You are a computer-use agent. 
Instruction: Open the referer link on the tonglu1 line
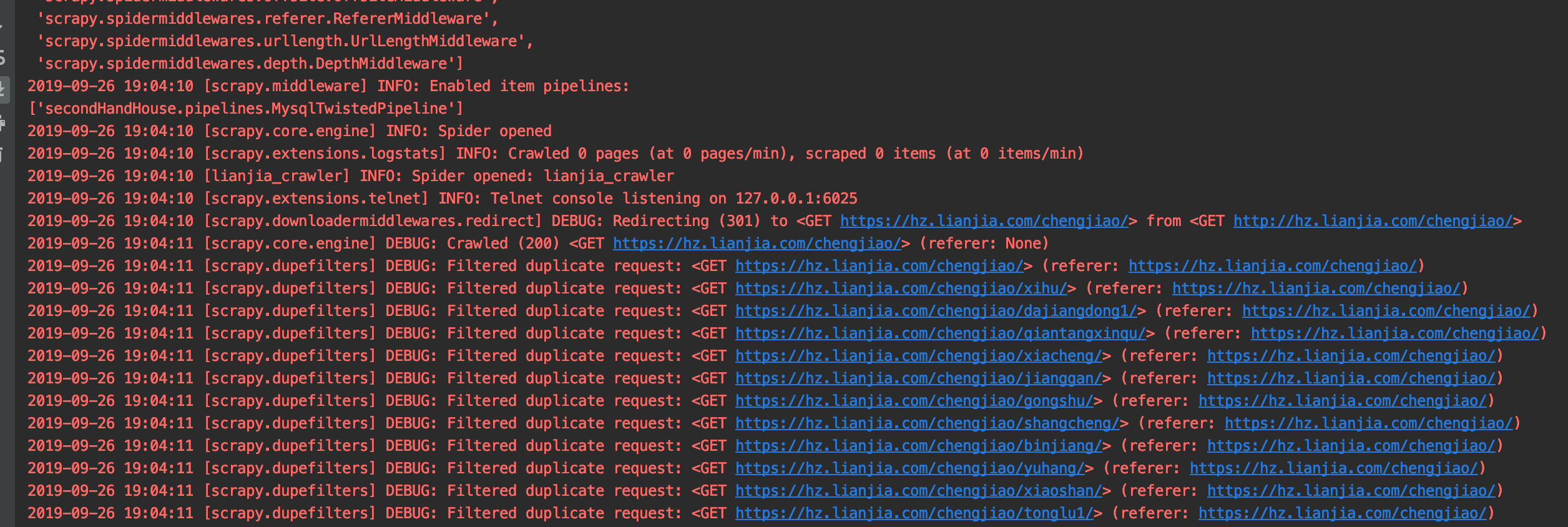point(1343,513)
